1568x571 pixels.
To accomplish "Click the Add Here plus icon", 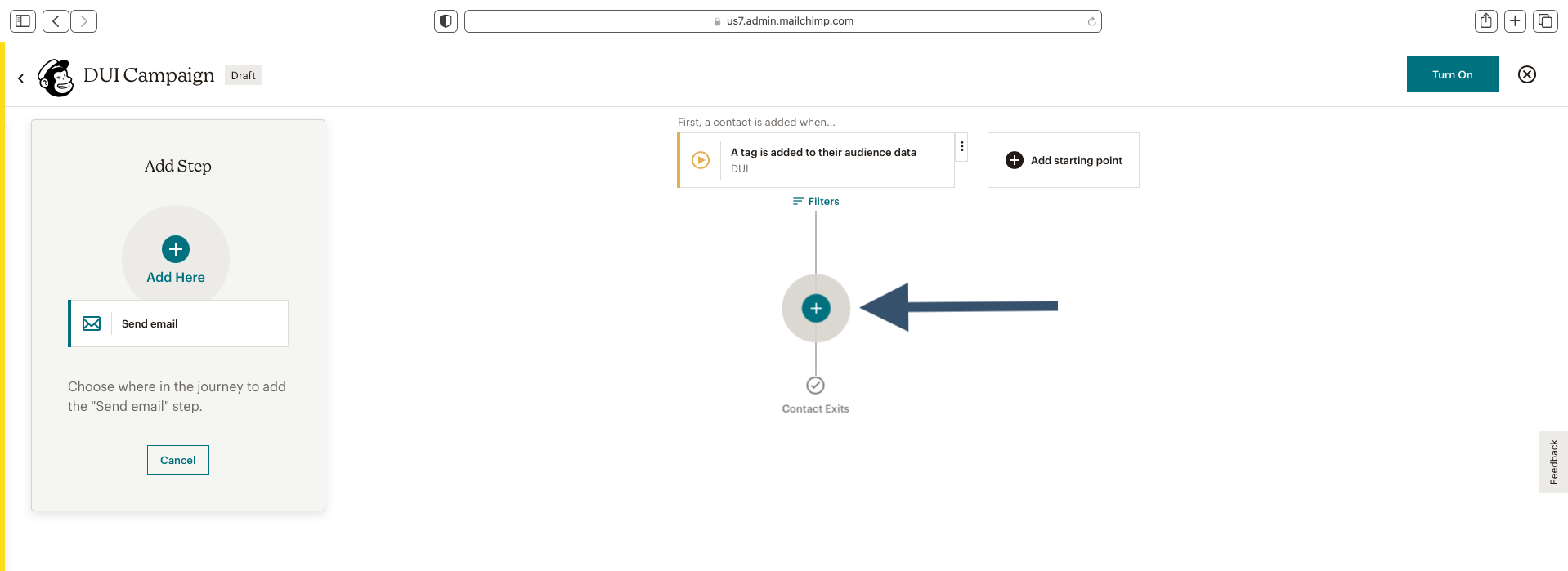I will pos(176,249).
